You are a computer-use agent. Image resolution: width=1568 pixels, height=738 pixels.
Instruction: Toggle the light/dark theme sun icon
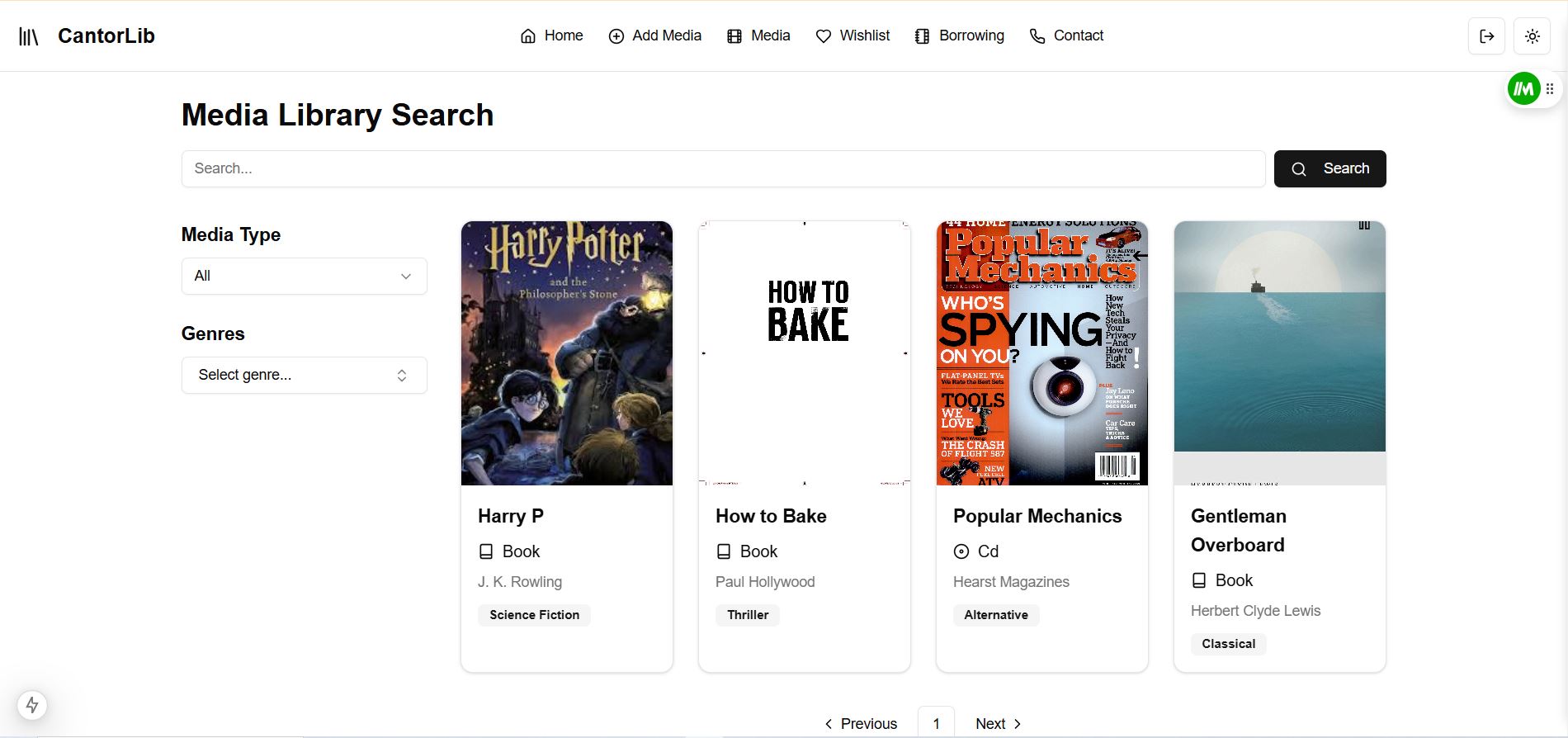click(1532, 36)
